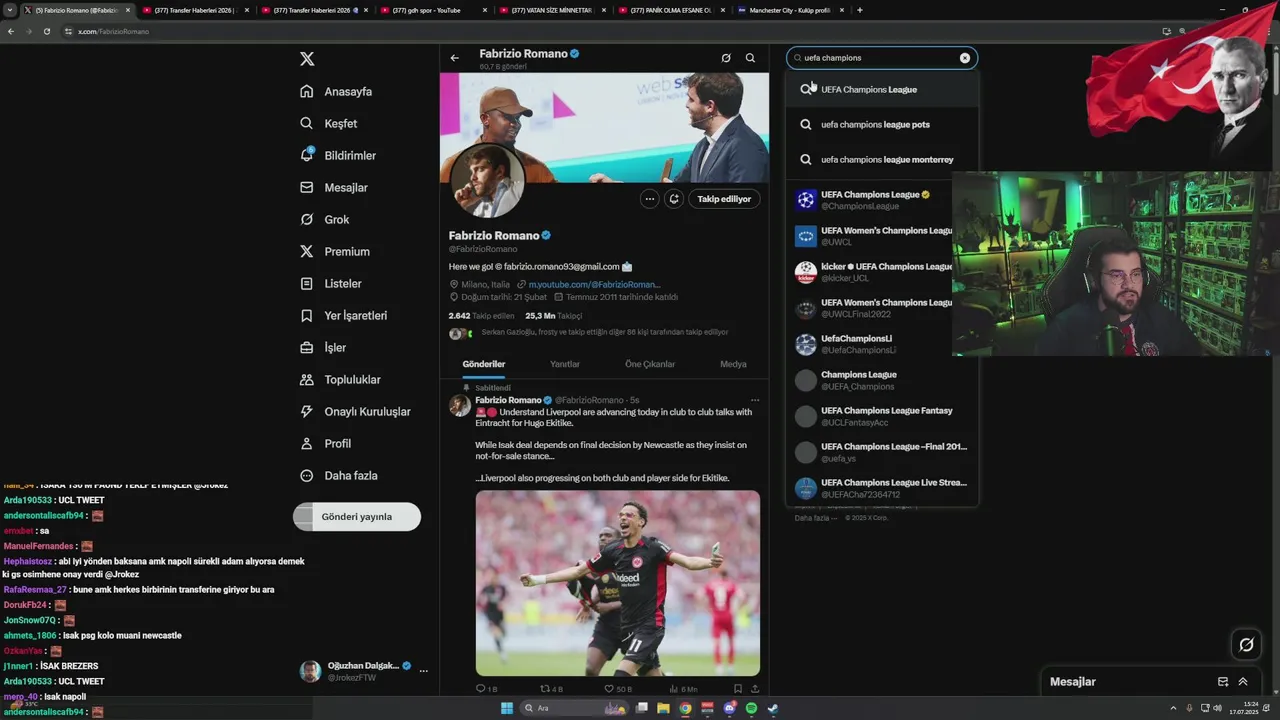The width and height of the screenshot is (1280, 720).
Task: Open the m.youtube.com/@FabrizioRoman link
Action: (594, 284)
